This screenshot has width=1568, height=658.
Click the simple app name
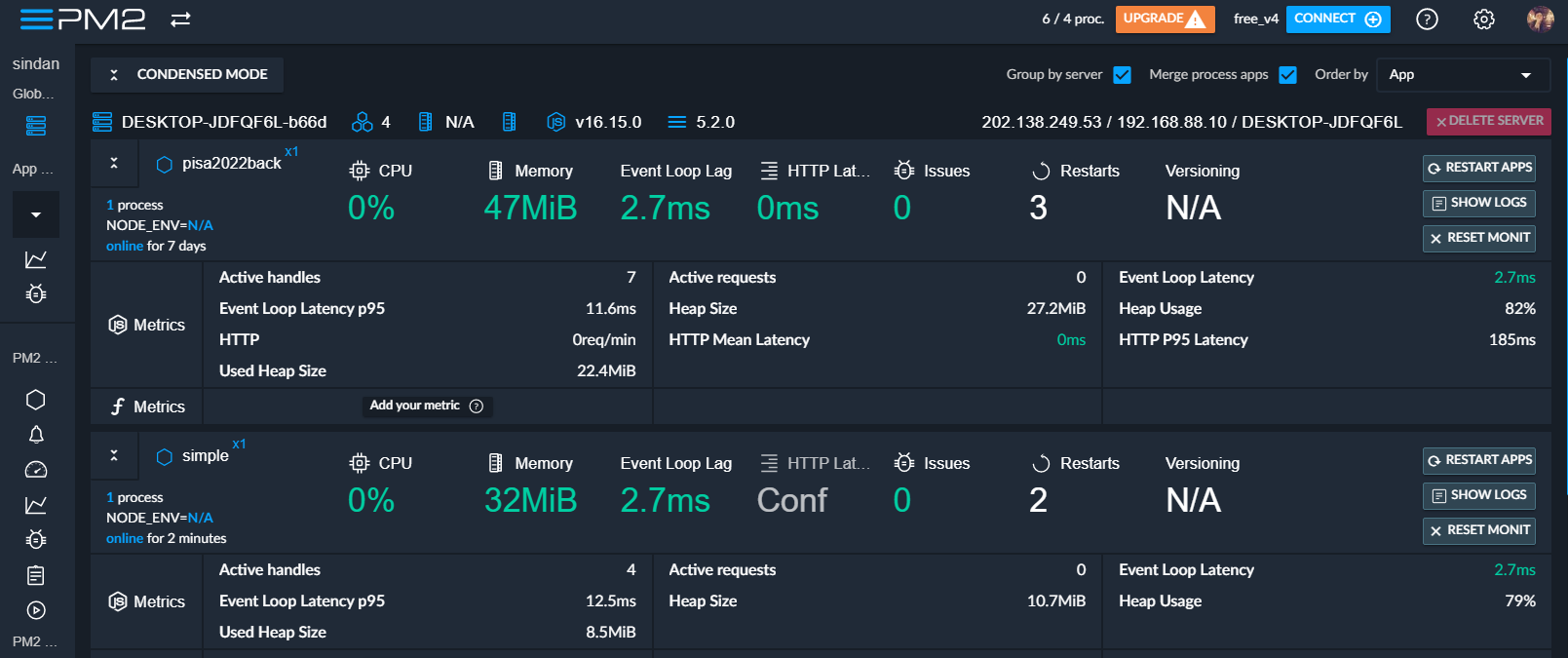pos(206,456)
